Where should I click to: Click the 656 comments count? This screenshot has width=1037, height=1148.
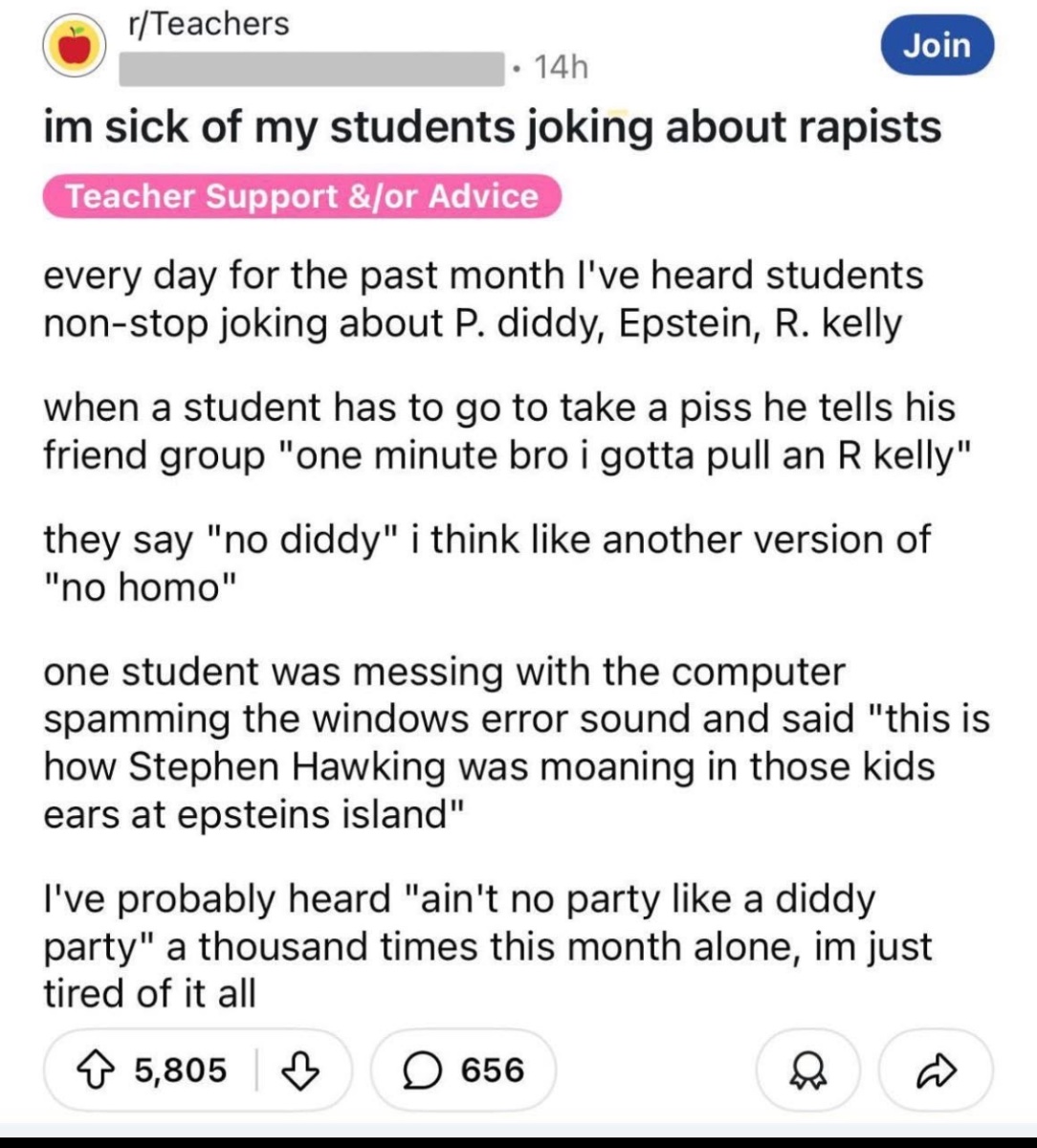point(493,1070)
